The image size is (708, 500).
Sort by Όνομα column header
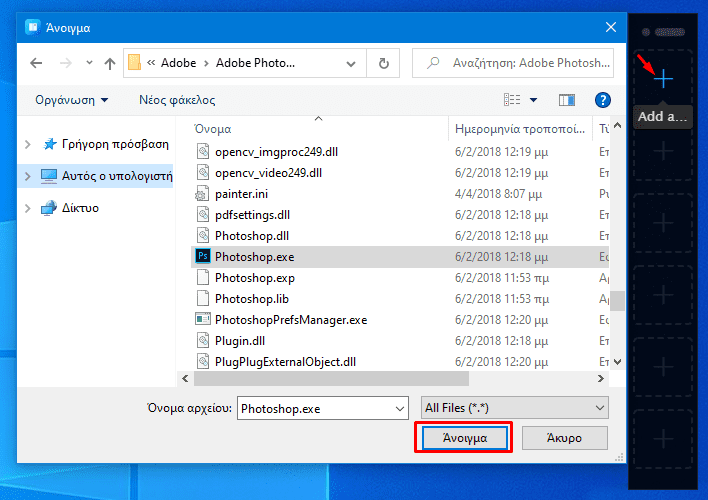[x=212, y=129]
